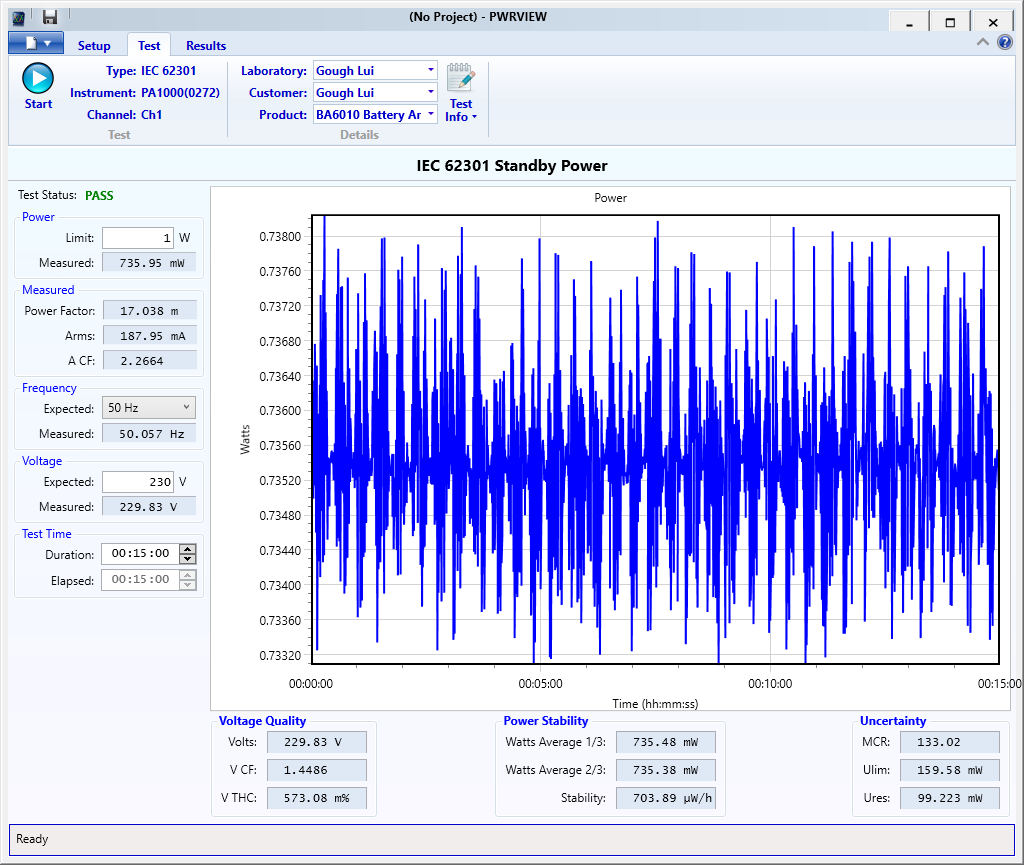This screenshot has height=865, width=1024.
Task: Collapse the ribbon with the caret icon
Action: pyautogui.click(x=983, y=43)
